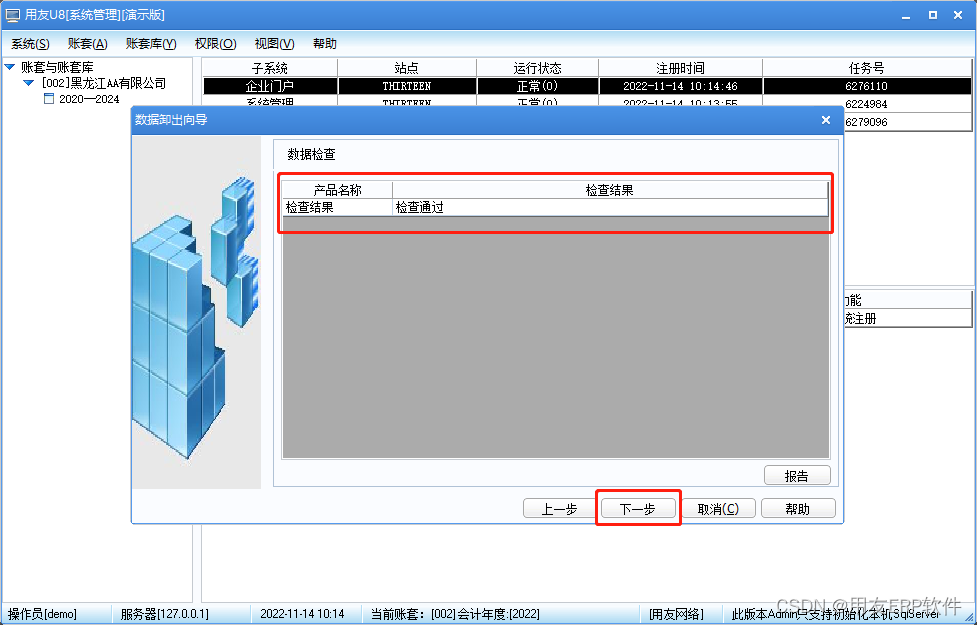Click the 当前账套 status entry
This screenshot has height=625, width=977.
pos(455,614)
